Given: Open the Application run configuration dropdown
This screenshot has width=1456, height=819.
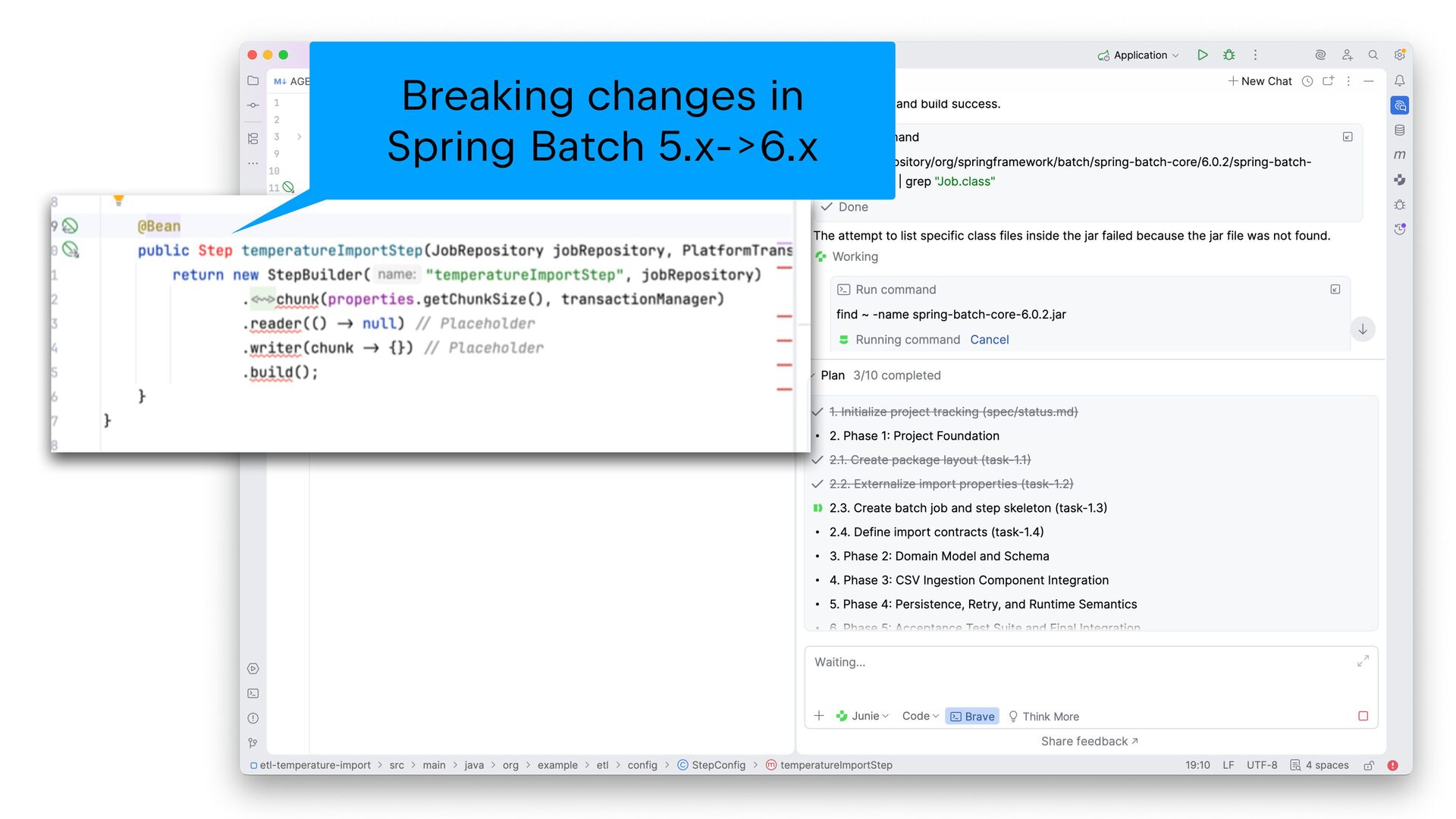Looking at the screenshot, I should pyautogui.click(x=1139, y=55).
